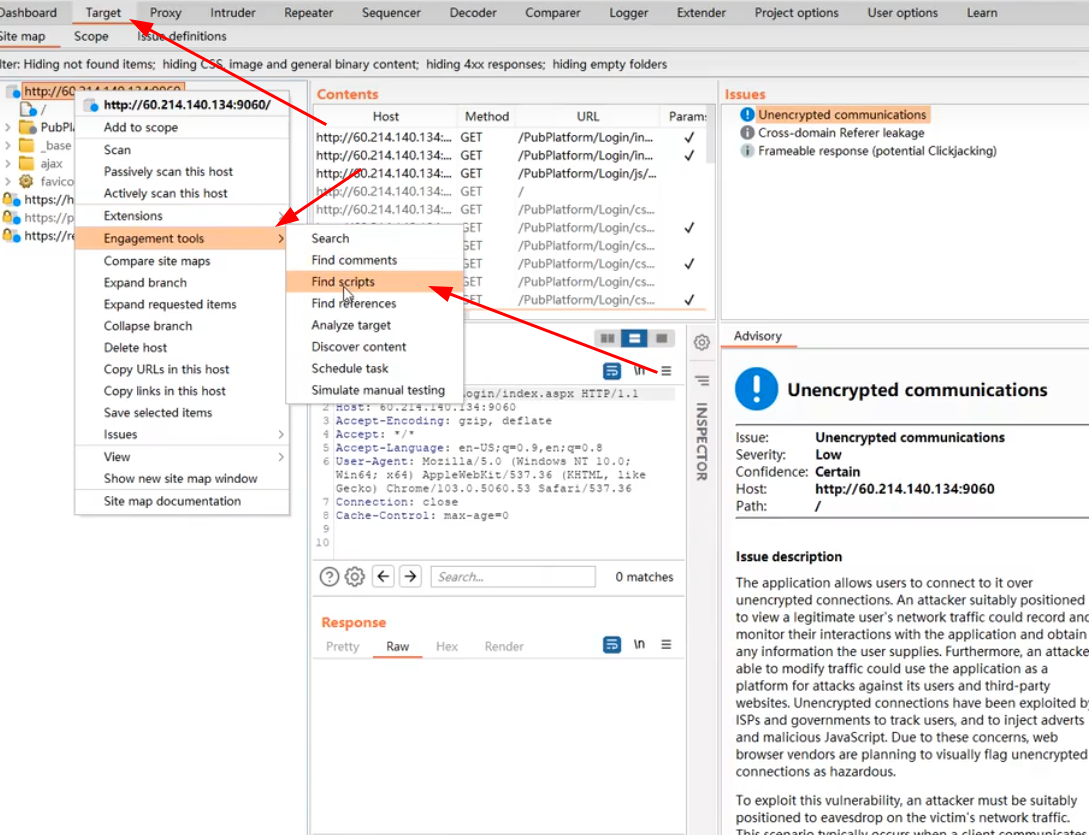Click the search help question icon
Viewport: 1089px width, 835px height.
[329, 577]
